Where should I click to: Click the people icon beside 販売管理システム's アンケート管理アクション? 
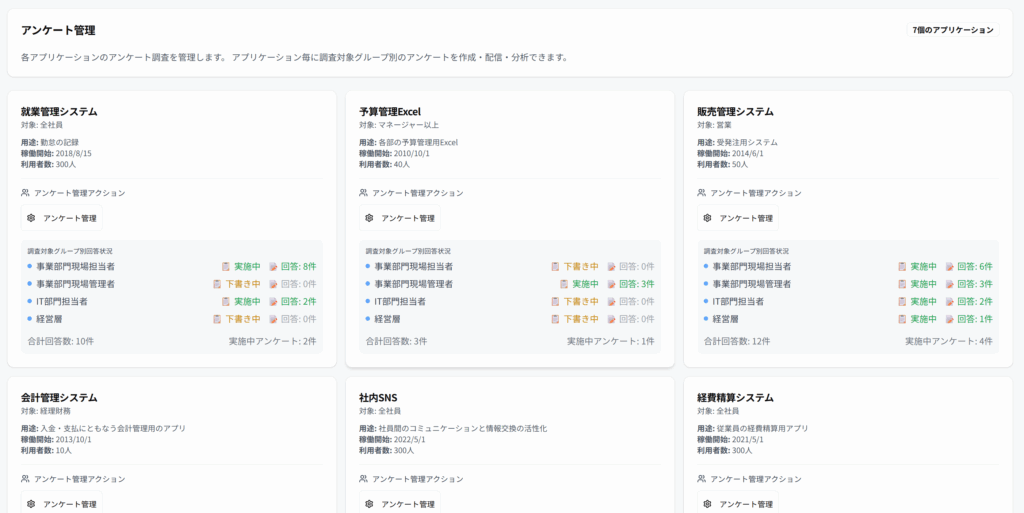[x=702, y=193]
